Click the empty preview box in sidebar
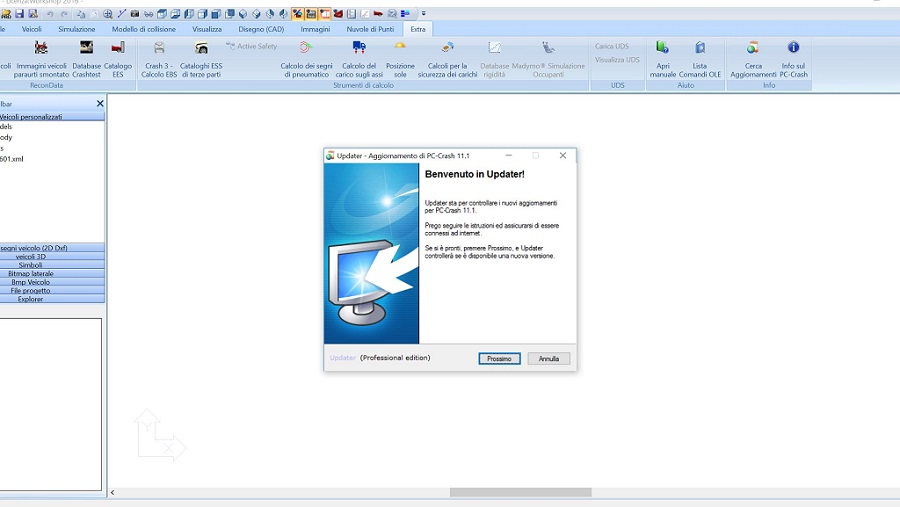This screenshot has width=900, height=507. tap(51, 404)
